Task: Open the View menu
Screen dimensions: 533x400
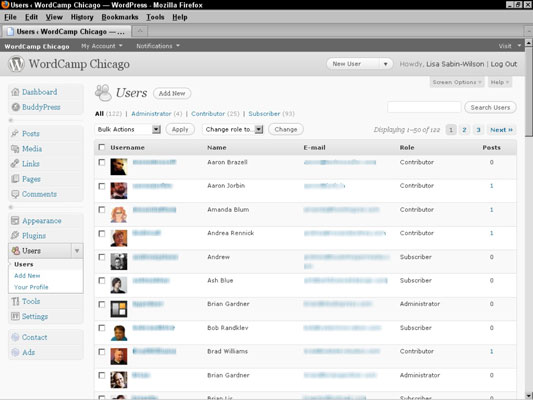Action: pyautogui.click(x=54, y=17)
